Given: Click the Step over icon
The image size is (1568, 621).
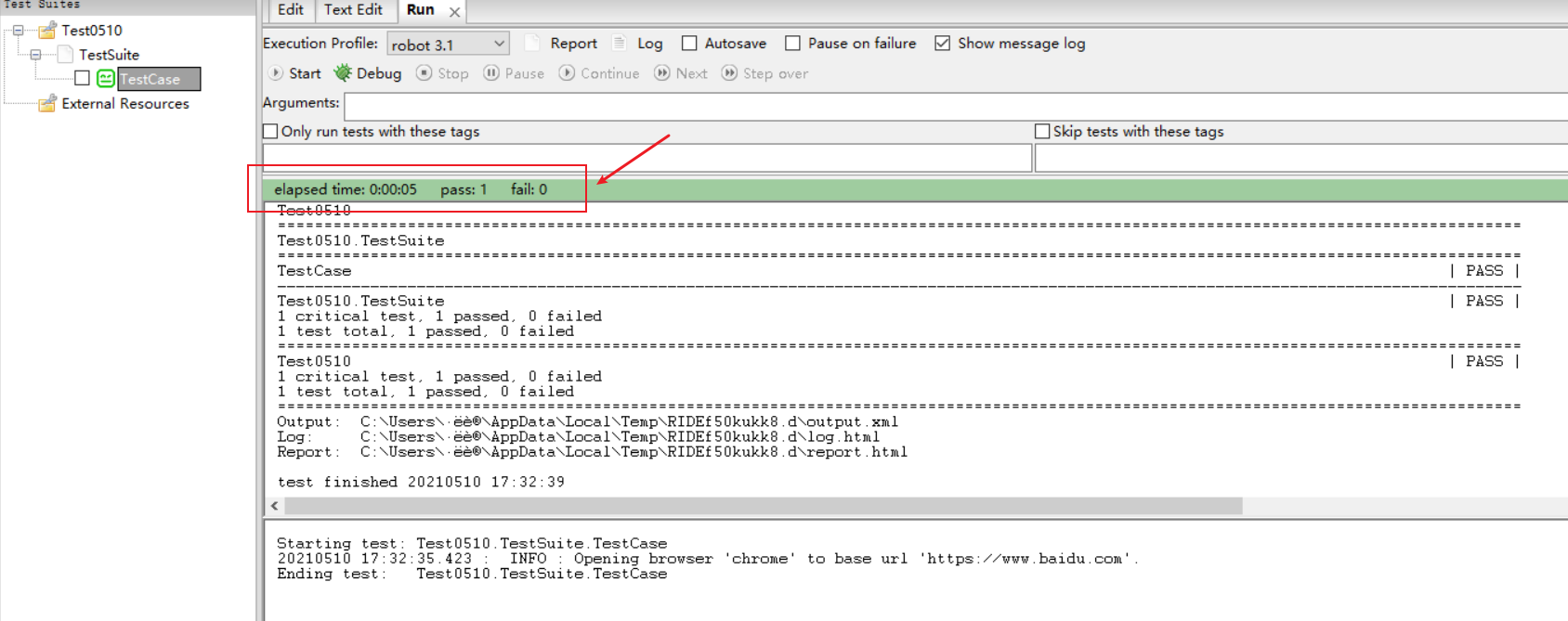Looking at the screenshot, I should [729, 72].
